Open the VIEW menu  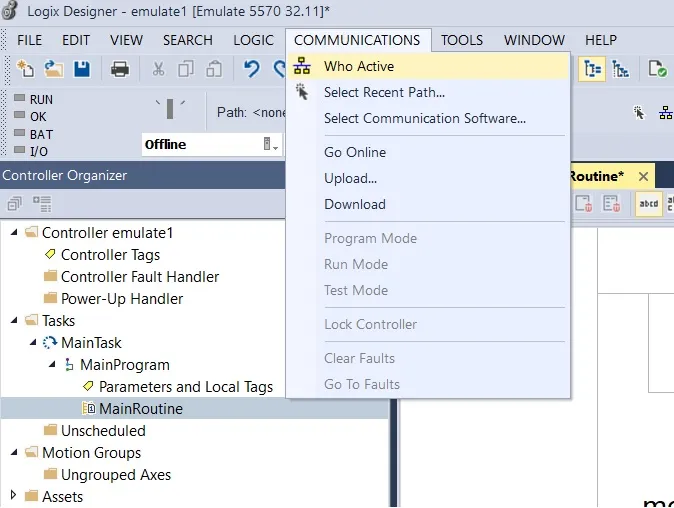point(126,40)
